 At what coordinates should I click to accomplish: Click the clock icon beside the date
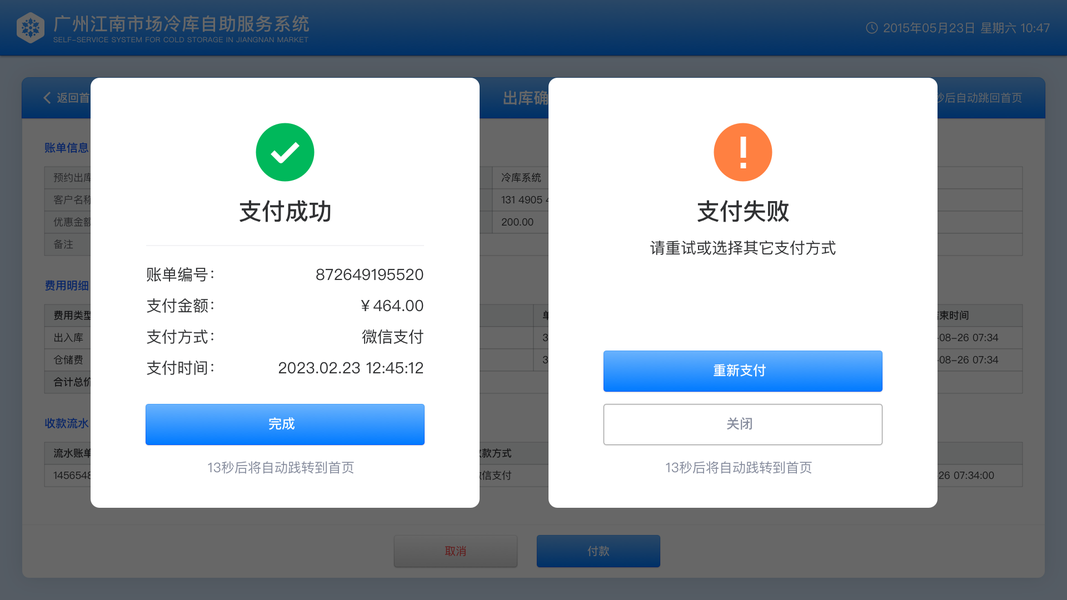tap(871, 28)
